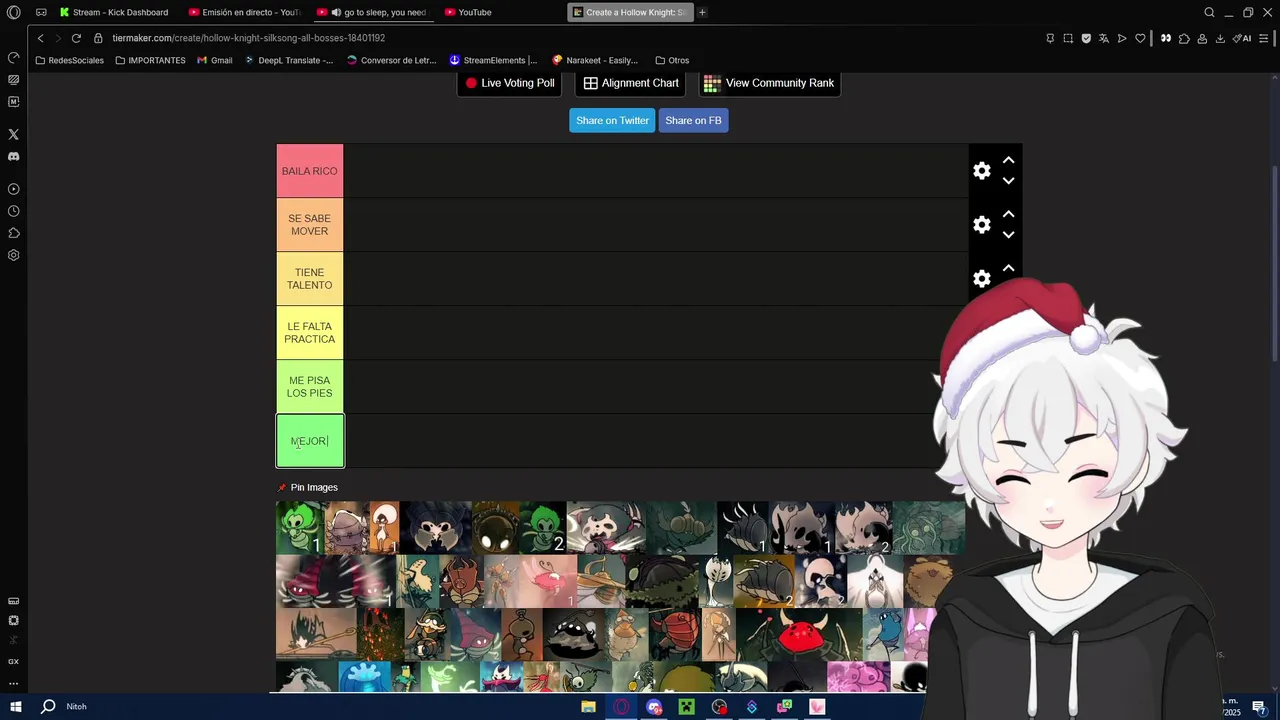The width and height of the screenshot is (1280, 720).
Task: Open settings gear for SE SABE MOVER tier
Action: (982, 225)
